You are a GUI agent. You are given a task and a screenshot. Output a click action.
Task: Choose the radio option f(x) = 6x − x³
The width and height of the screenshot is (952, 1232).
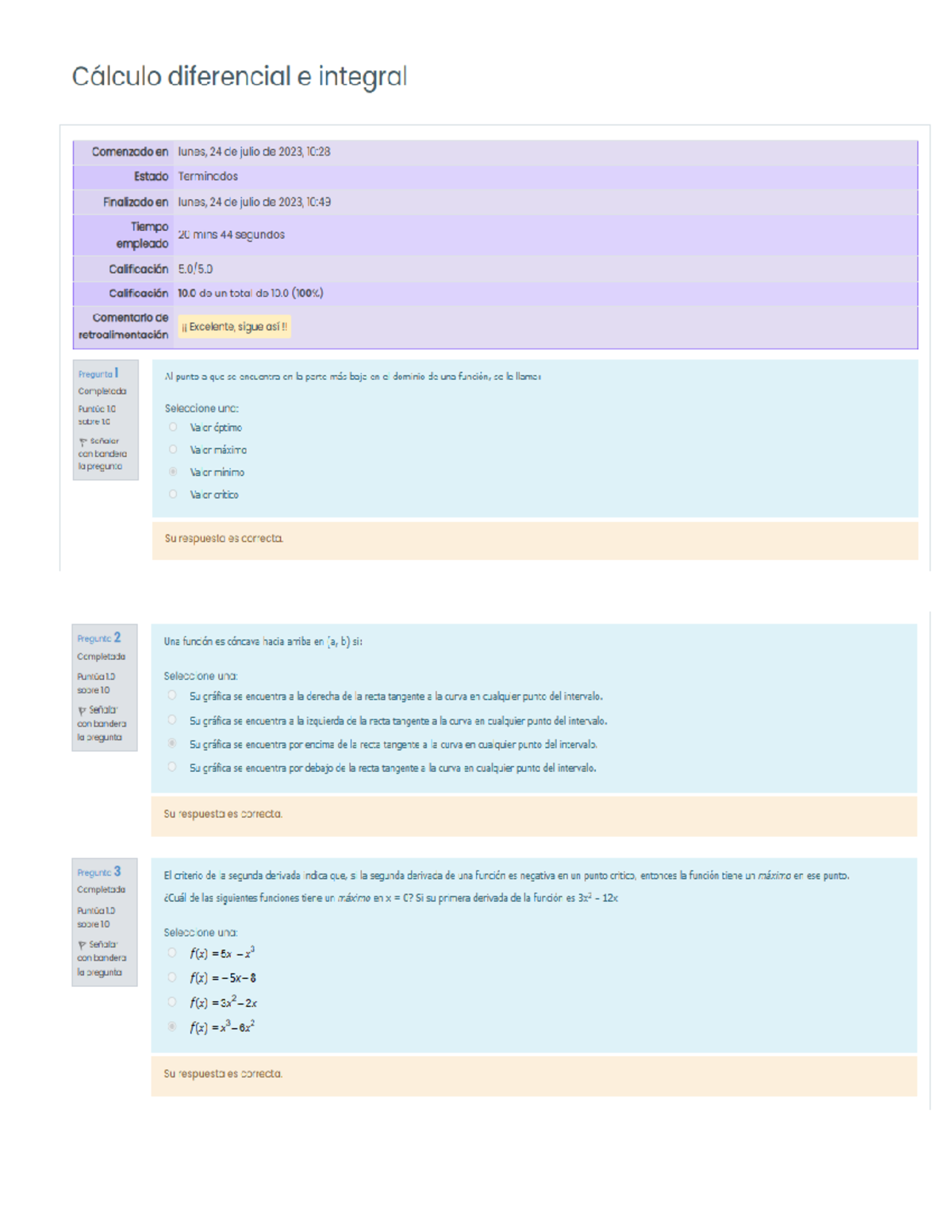(172, 953)
